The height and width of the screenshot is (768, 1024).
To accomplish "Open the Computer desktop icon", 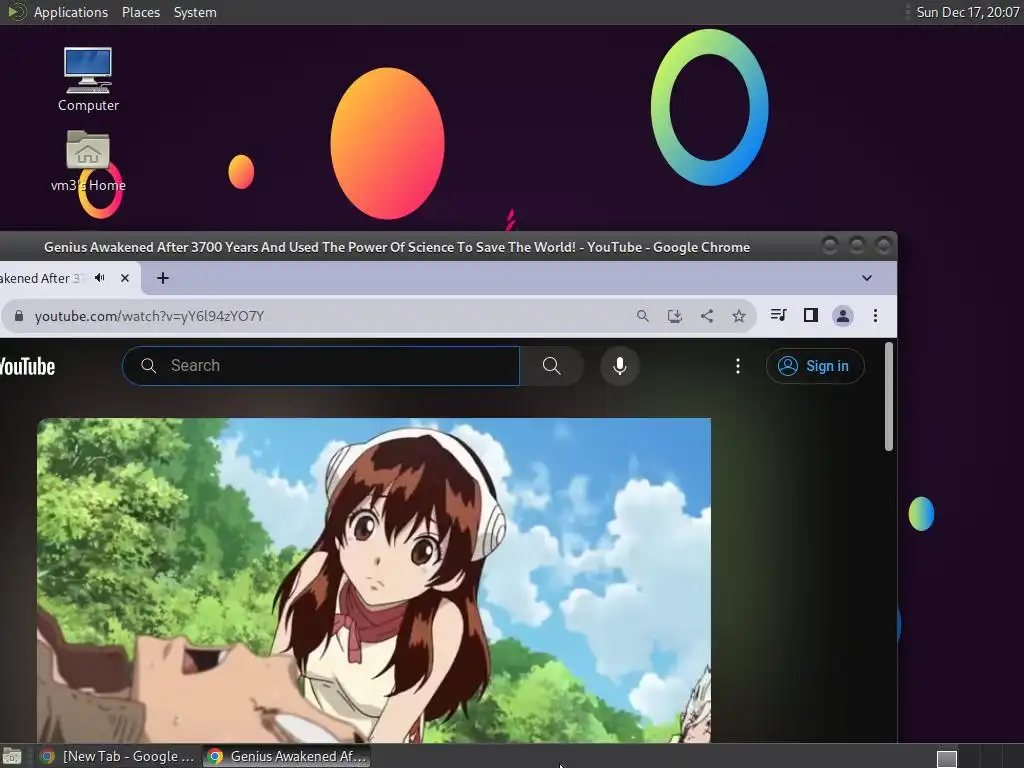I will coord(88,80).
